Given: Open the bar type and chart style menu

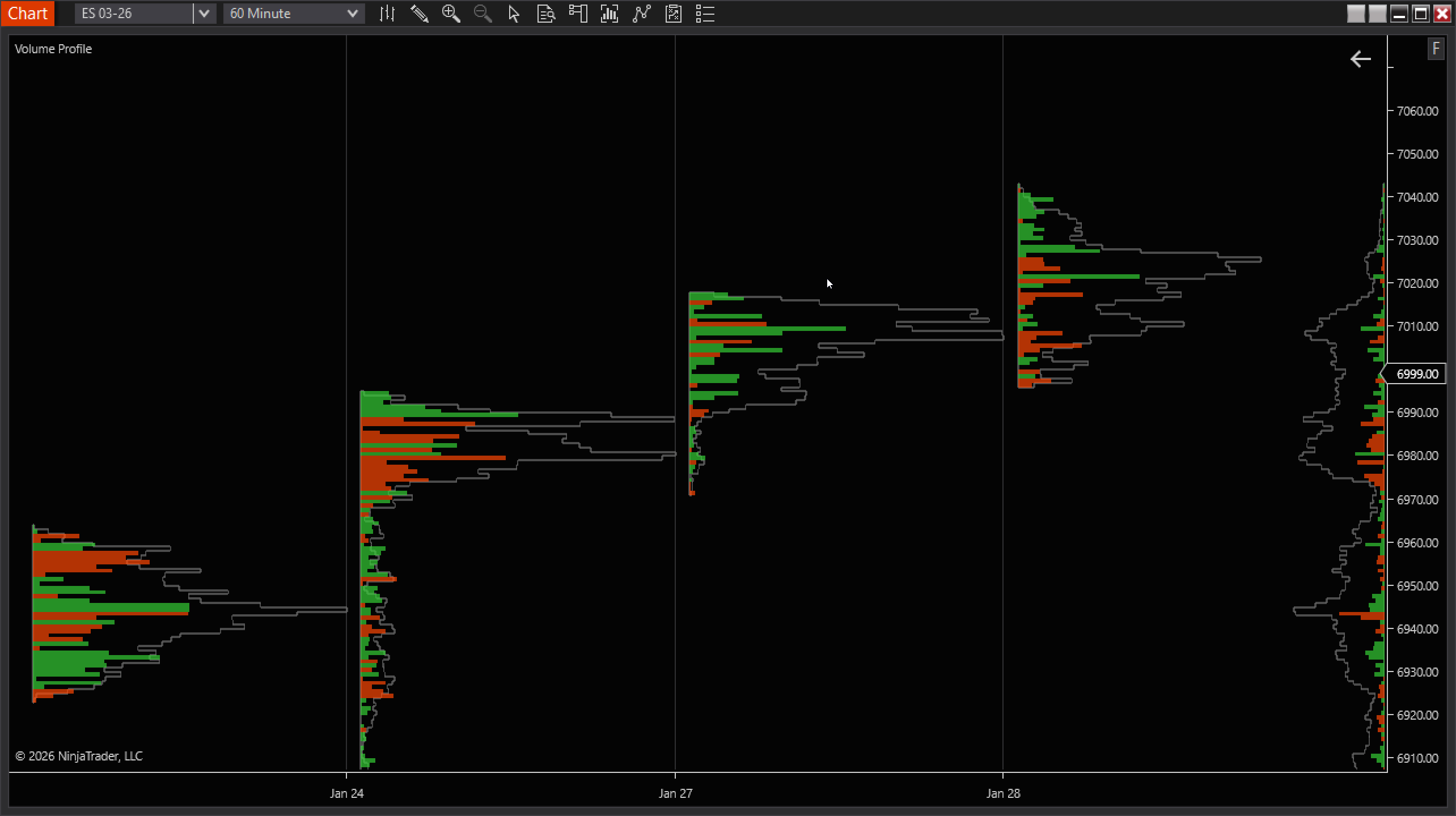Looking at the screenshot, I should 387,14.
